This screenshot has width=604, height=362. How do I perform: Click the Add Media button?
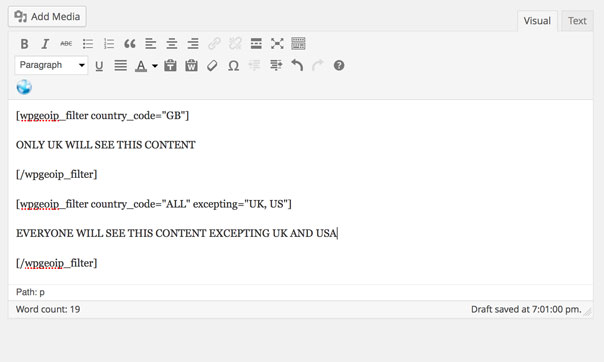pos(47,17)
